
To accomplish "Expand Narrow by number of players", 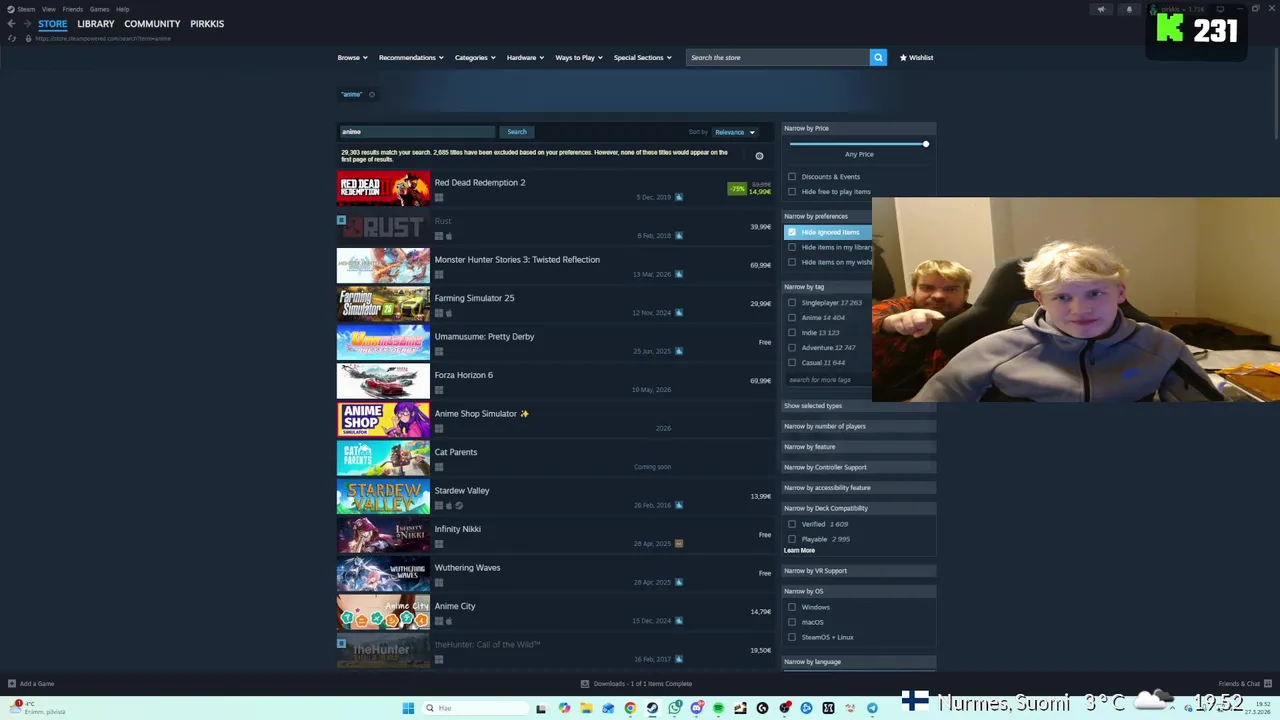I will (858, 426).
